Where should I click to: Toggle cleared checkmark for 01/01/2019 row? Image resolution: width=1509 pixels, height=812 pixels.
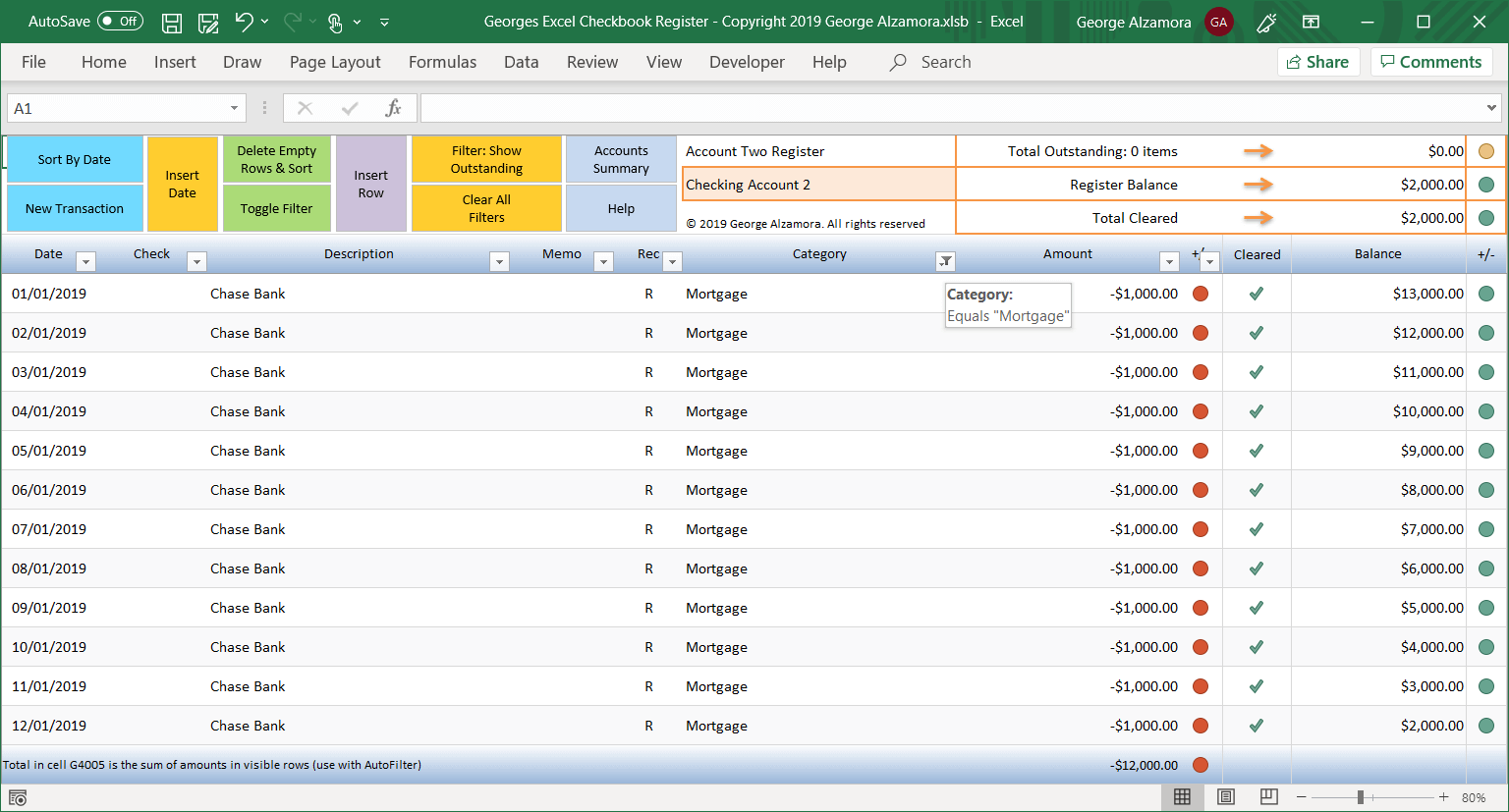[1257, 294]
